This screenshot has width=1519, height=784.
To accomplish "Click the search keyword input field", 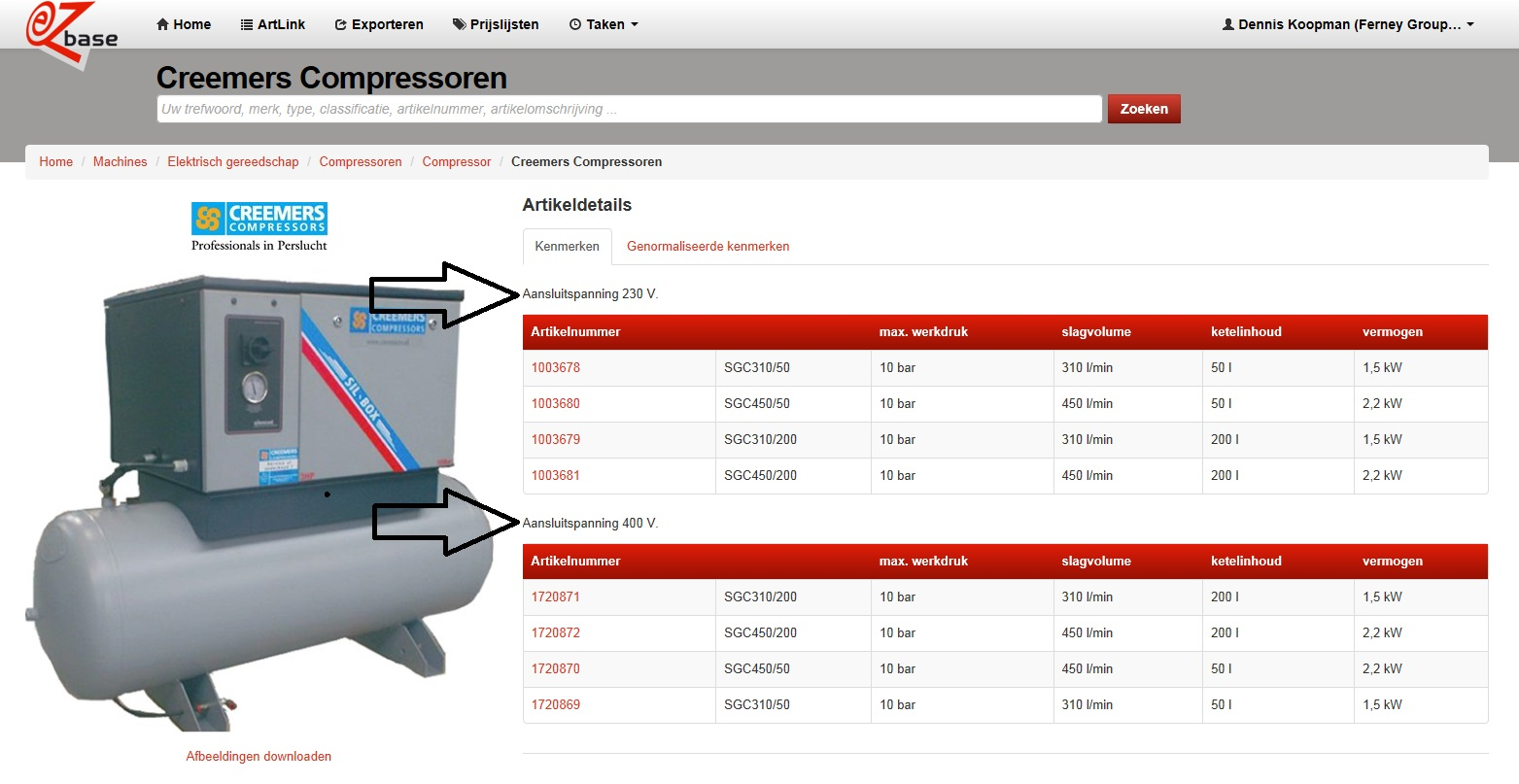I will pos(629,109).
